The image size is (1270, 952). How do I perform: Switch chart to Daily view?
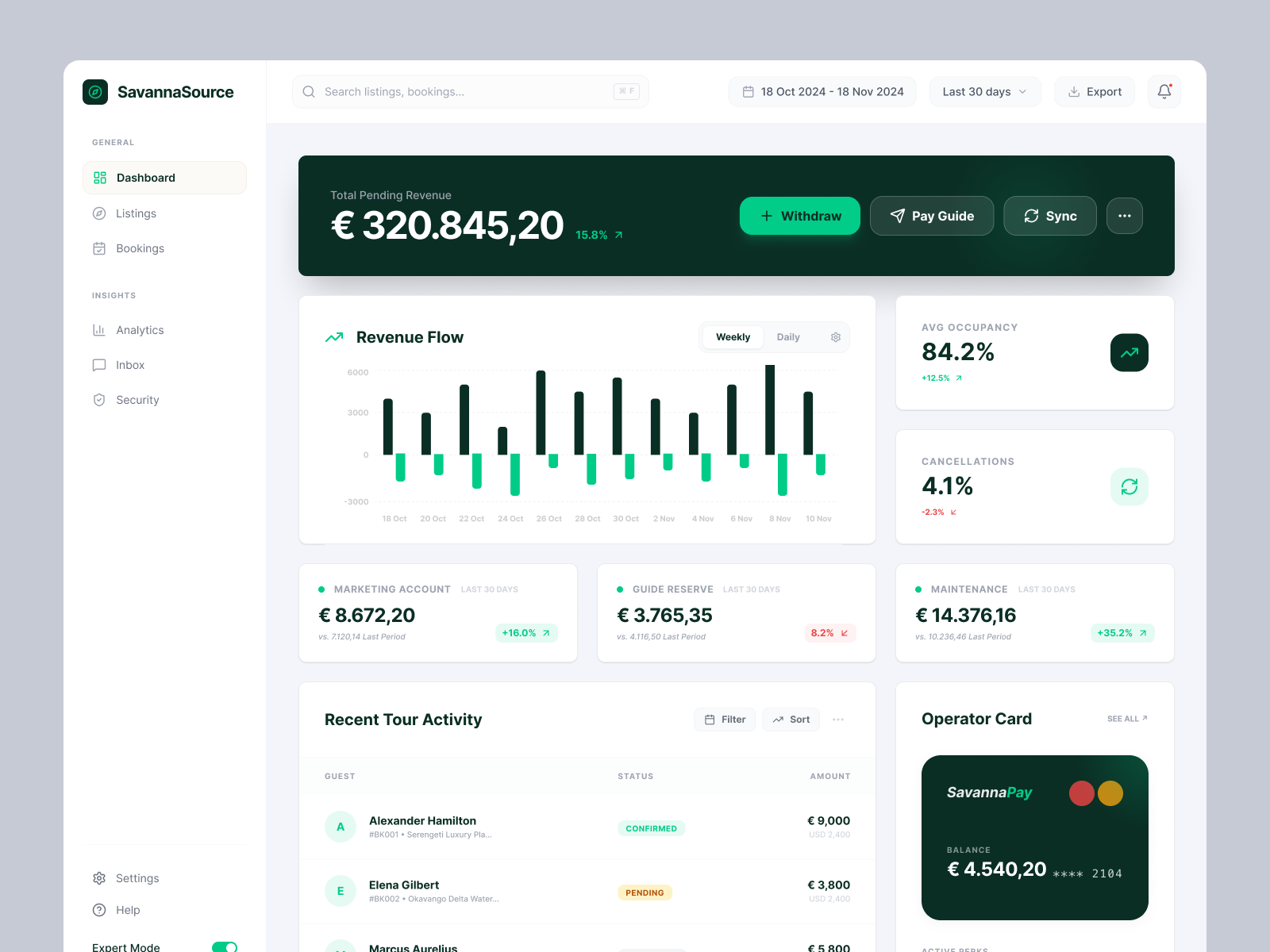tap(788, 337)
